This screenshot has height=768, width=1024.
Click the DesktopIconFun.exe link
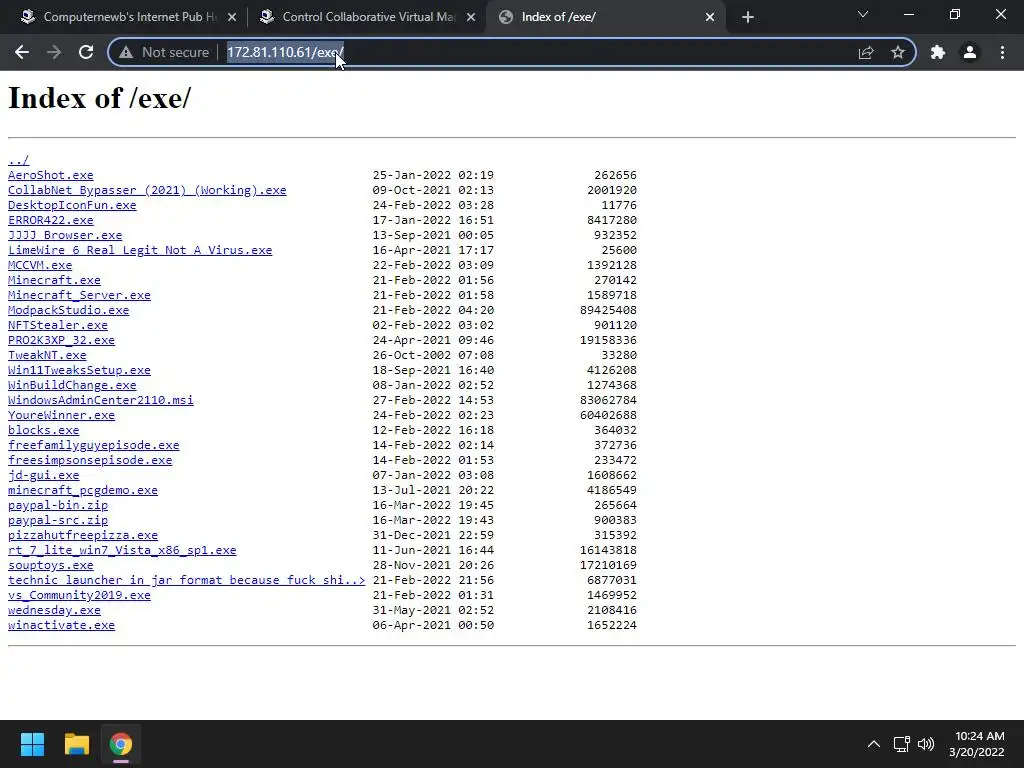coord(72,205)
